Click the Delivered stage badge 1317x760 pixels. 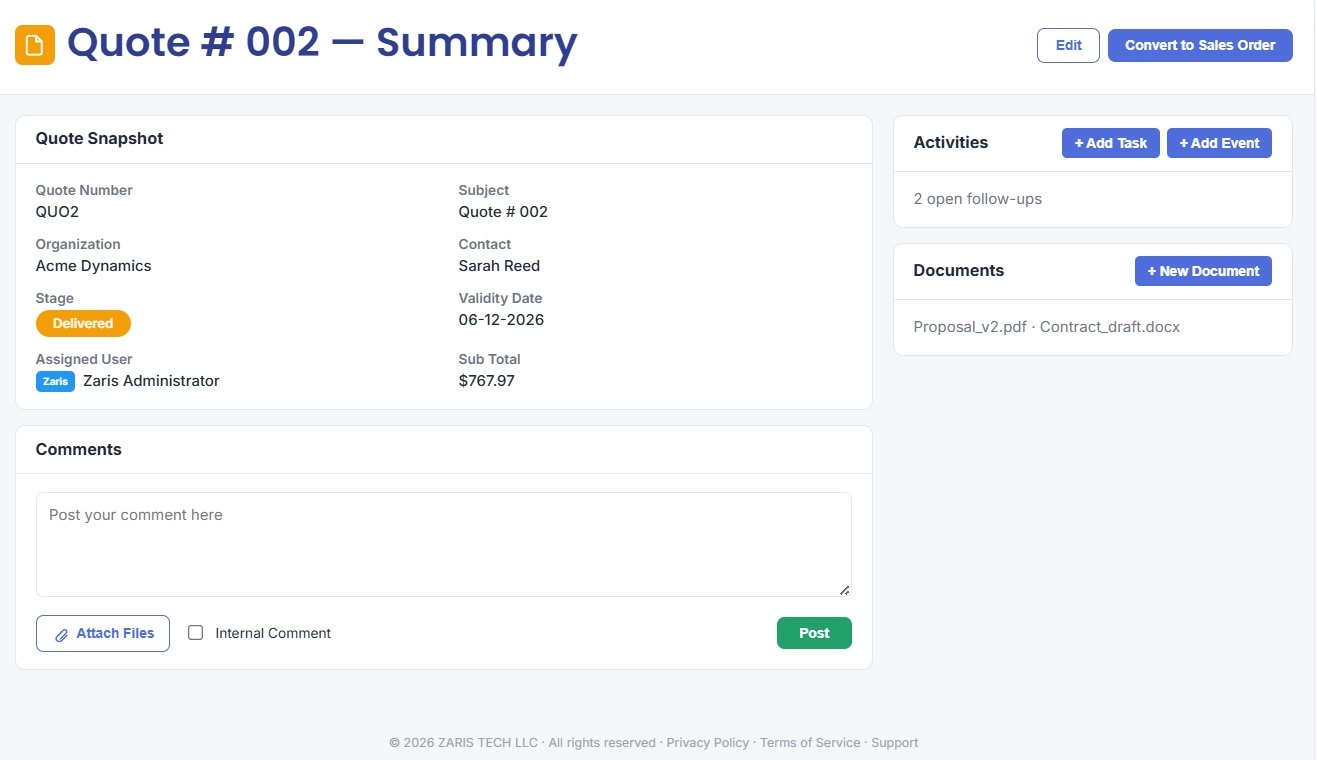point(83,324)
